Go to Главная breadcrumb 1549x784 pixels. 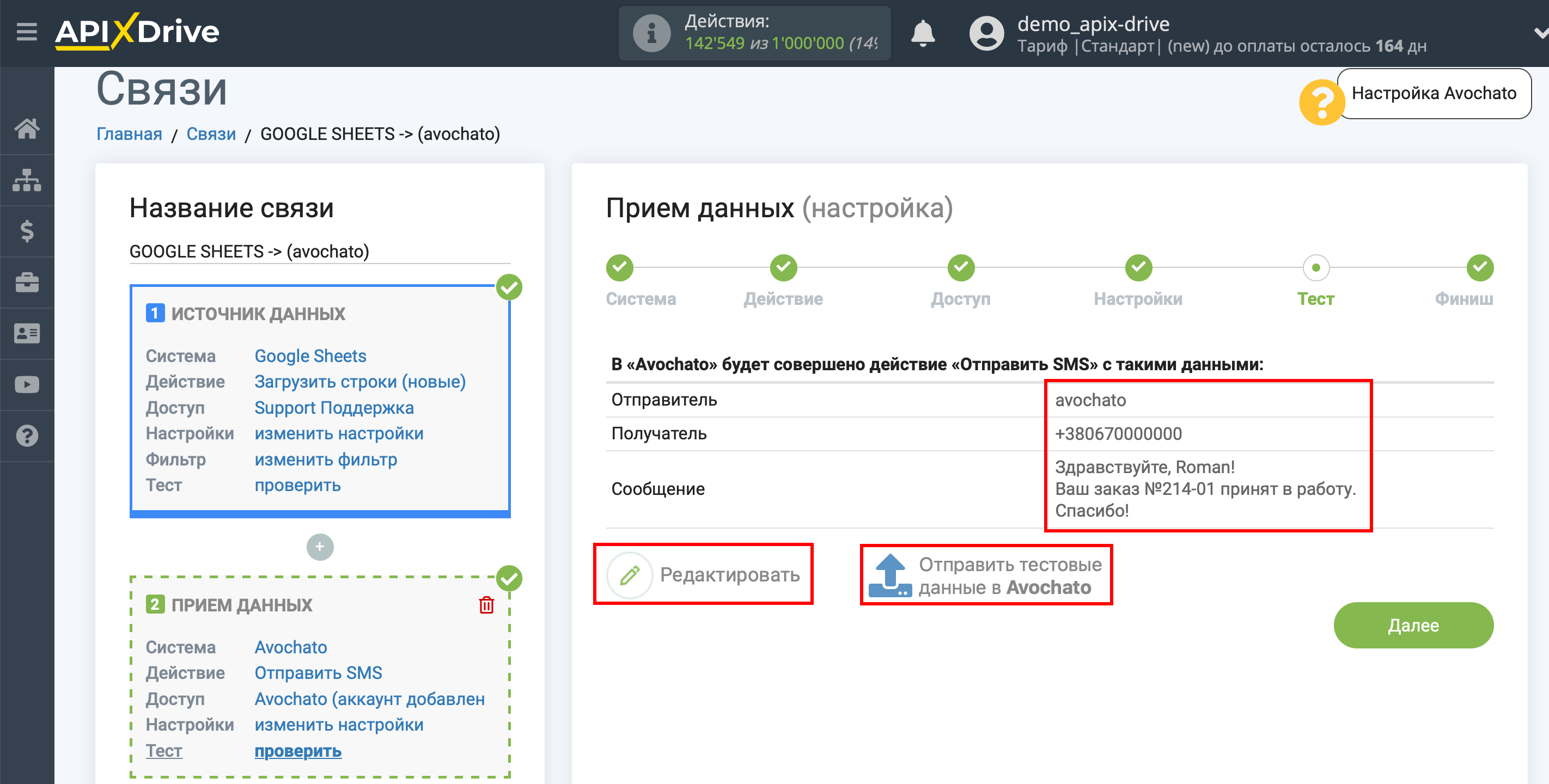tap(129, 133)
